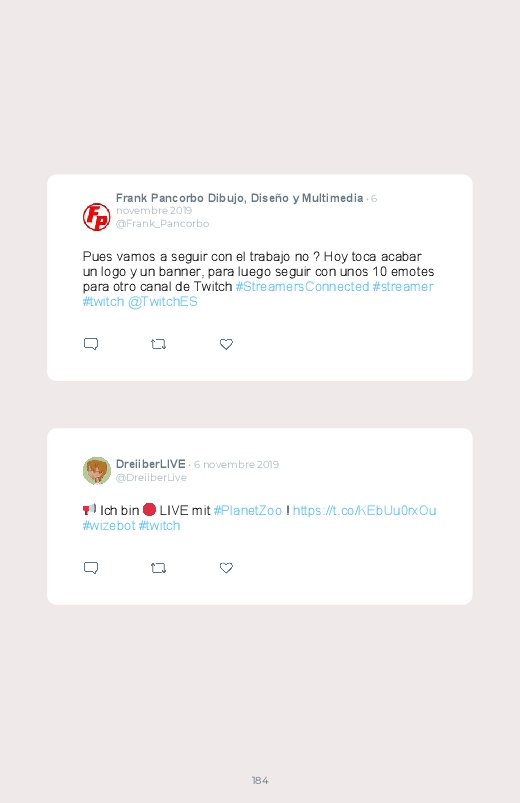This screenshot has width=520, height=803.
Task: Retweet the Frank Pancorbo tweet
Action: 158,344
